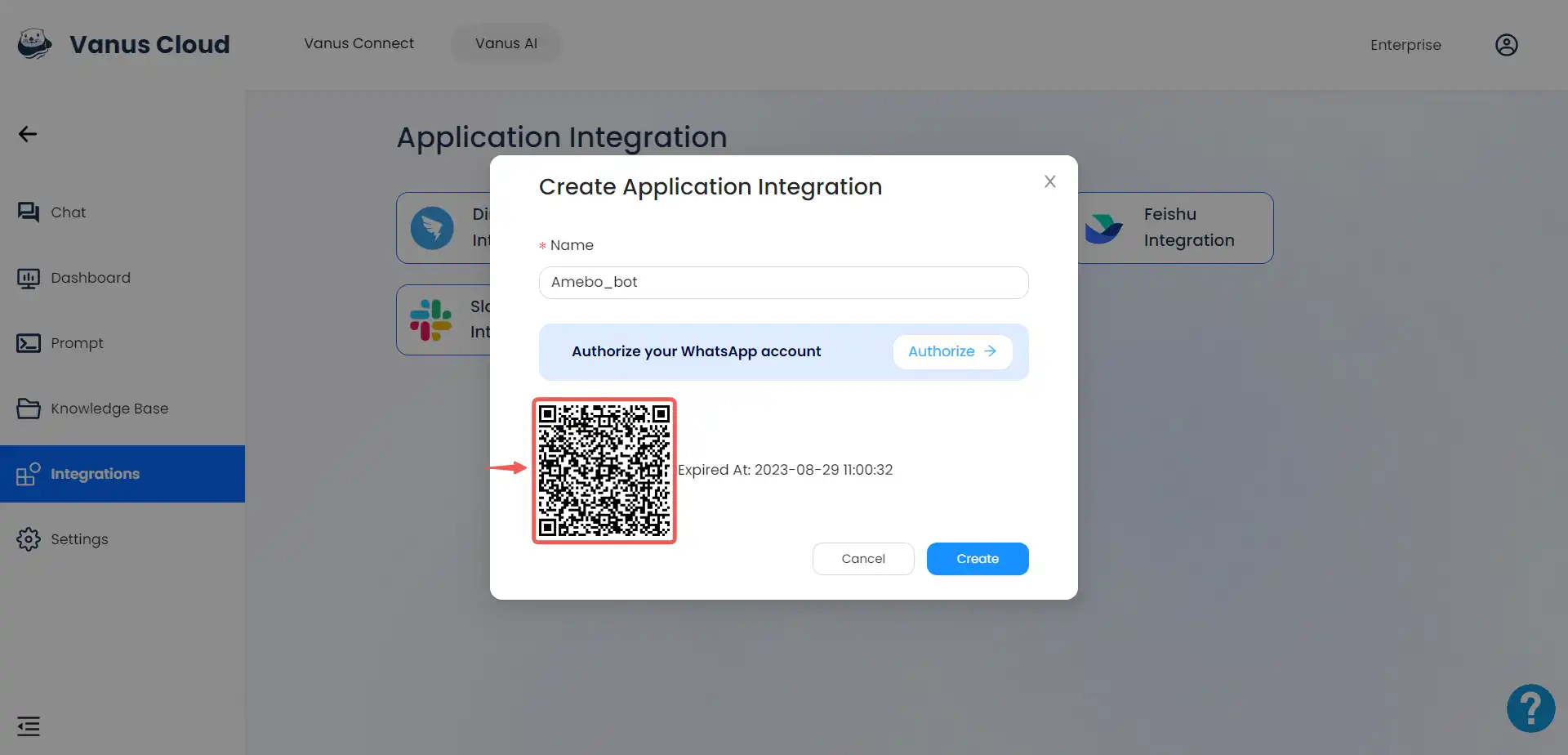Click the Authorize button

point(952,351)
